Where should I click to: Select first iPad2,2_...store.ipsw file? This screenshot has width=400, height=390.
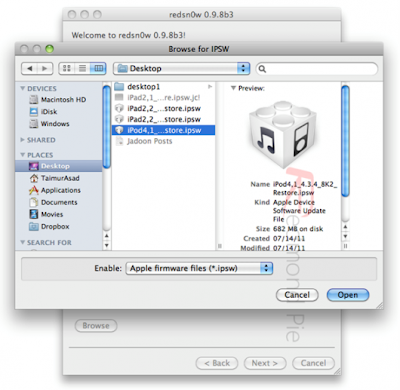[163, 108]
